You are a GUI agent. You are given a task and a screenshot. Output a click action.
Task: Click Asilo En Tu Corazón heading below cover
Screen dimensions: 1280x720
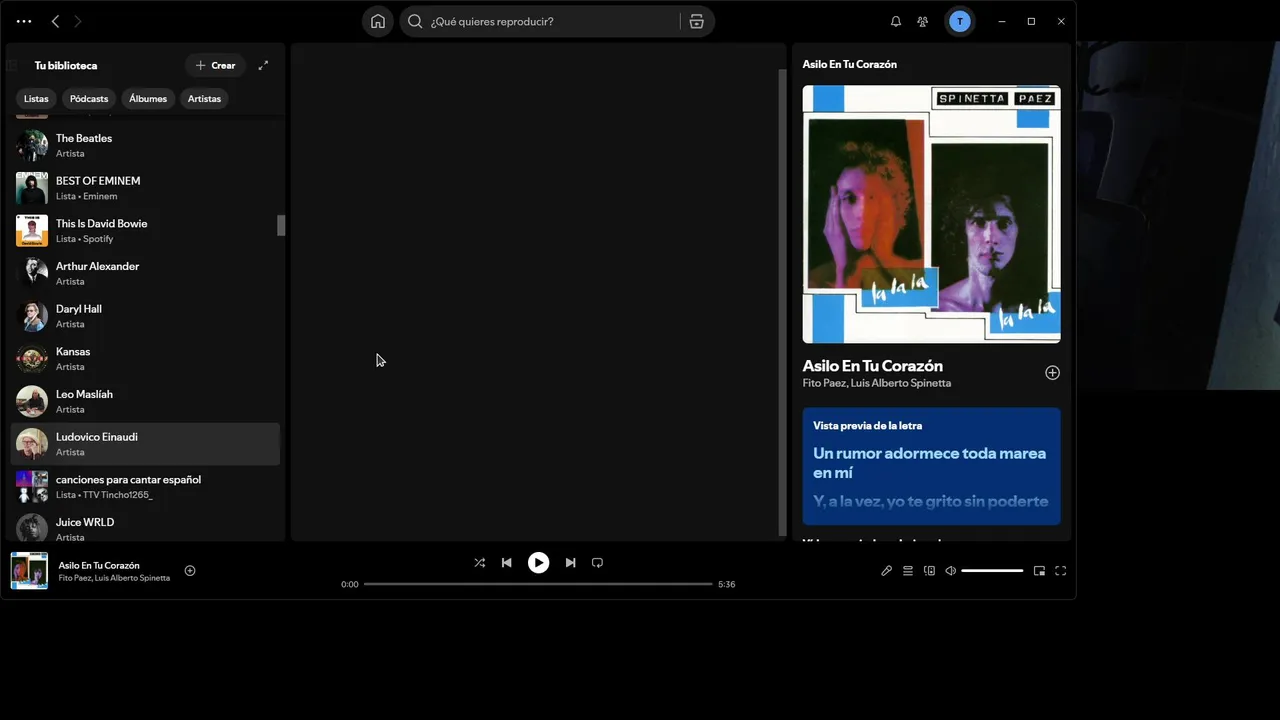[873, 366]
